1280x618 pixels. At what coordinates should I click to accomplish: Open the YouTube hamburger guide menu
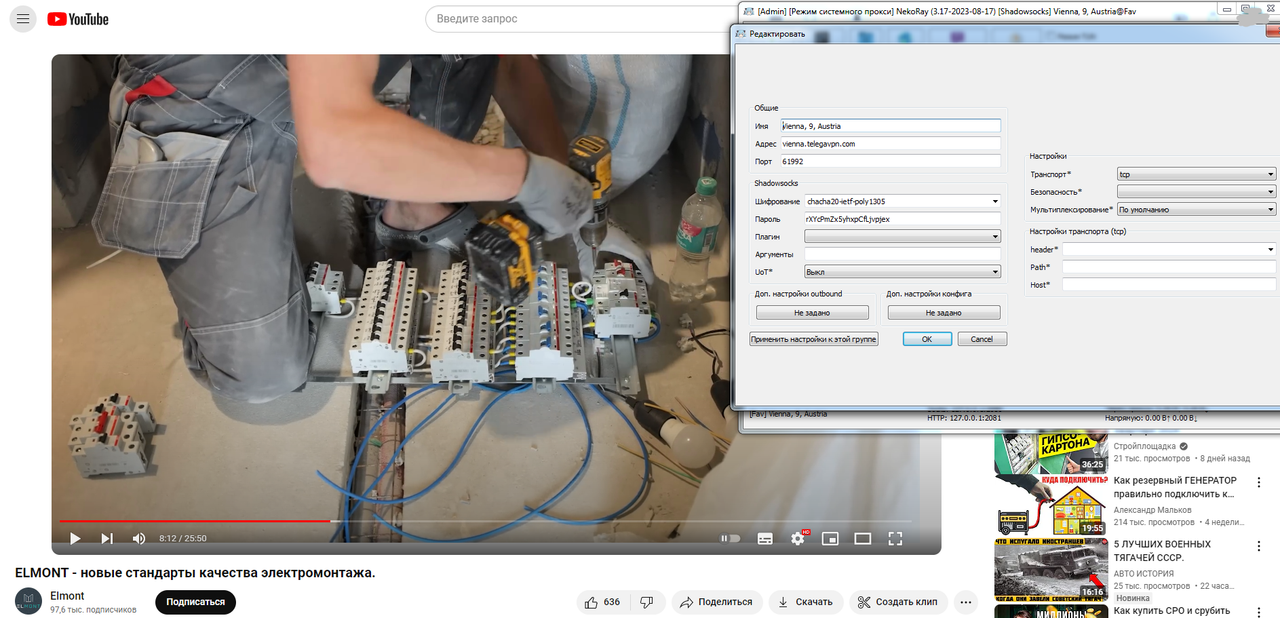[23, 19]
